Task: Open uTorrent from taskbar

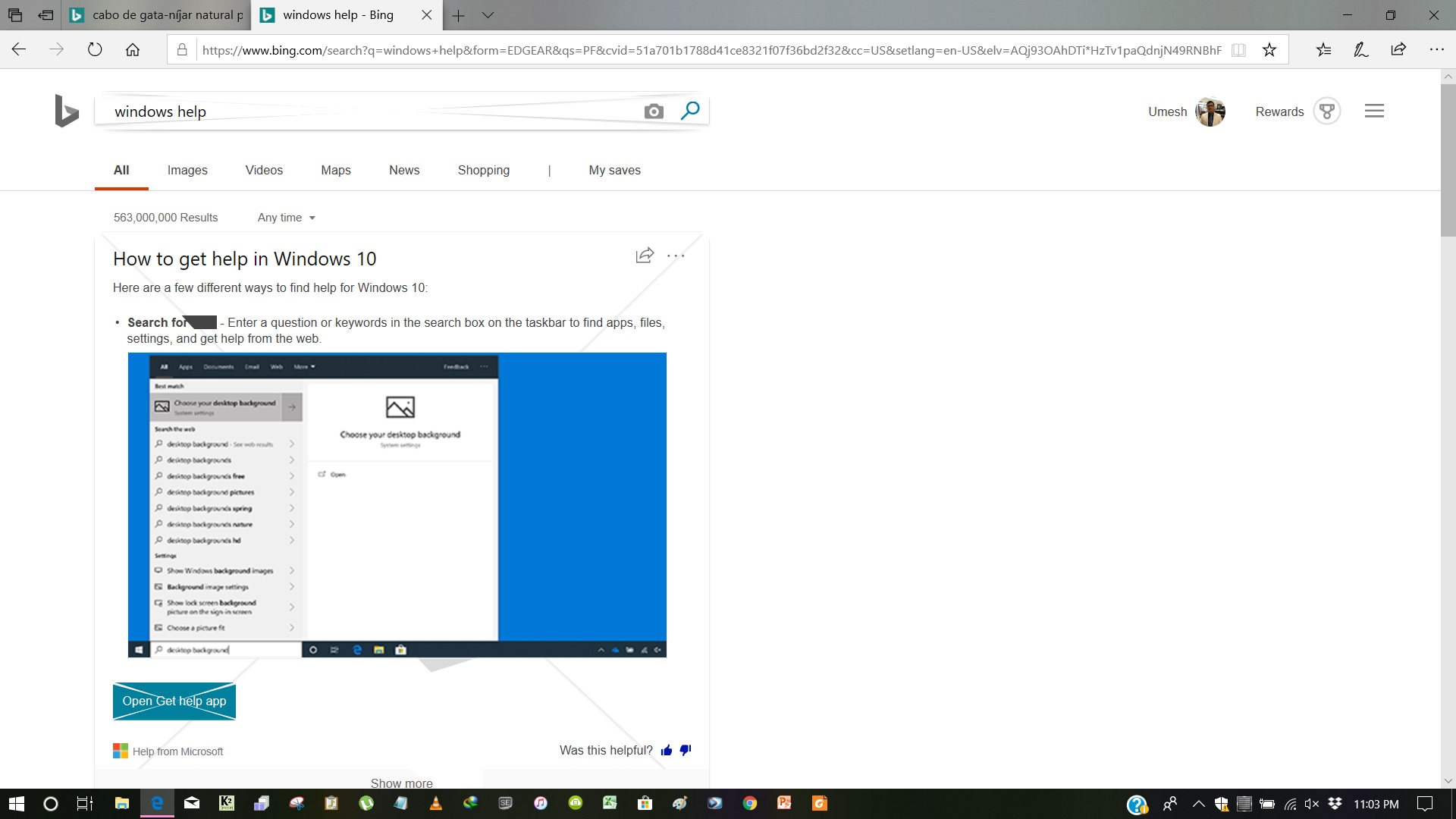Action: click(366, 803)
